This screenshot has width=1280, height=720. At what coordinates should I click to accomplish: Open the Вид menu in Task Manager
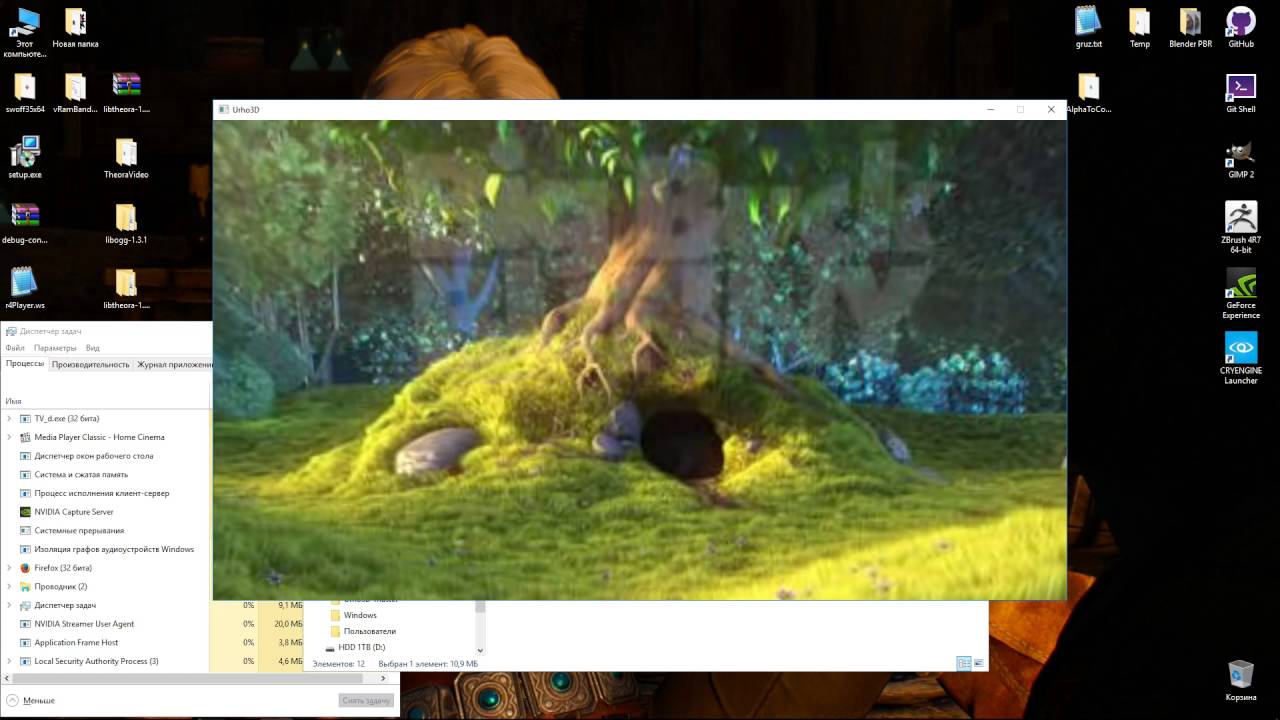[x=92, y=348]
